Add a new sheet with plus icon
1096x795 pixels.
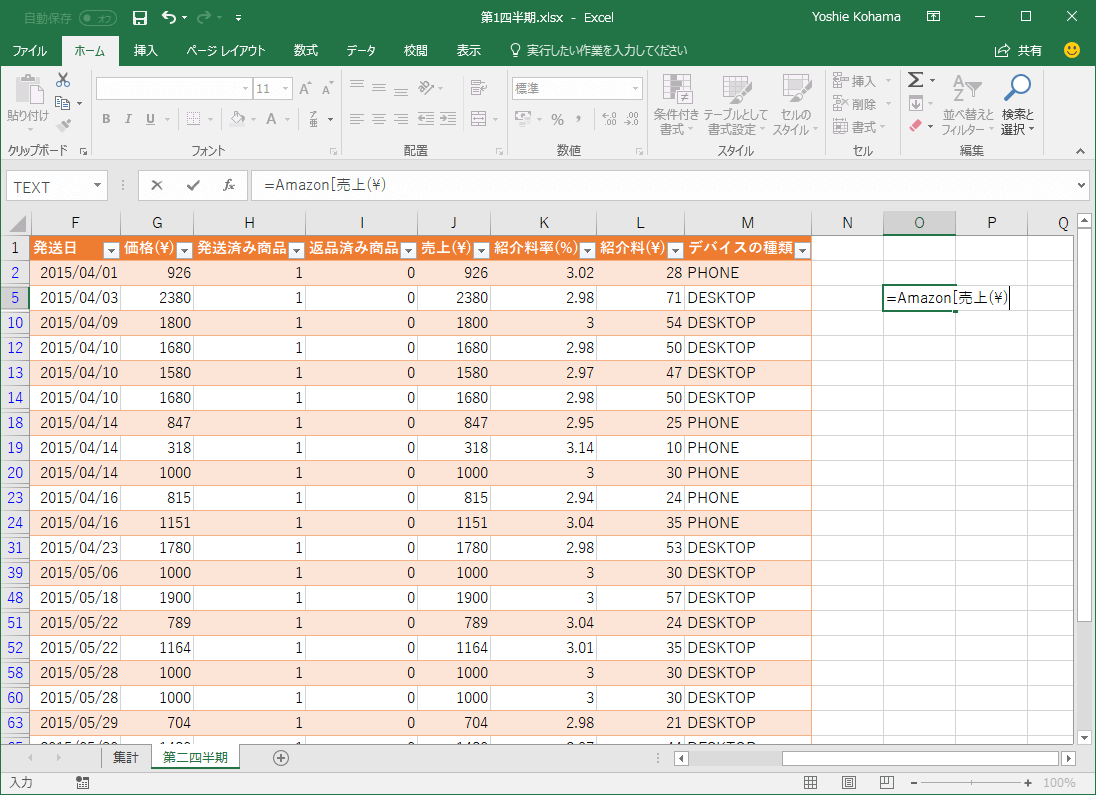[281, 758]
